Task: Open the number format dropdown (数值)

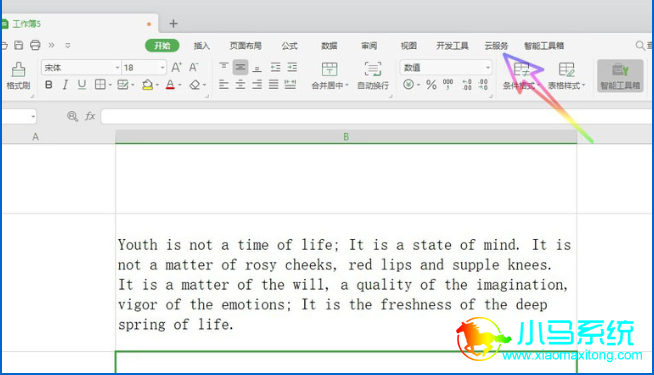Action: (488, 68)
